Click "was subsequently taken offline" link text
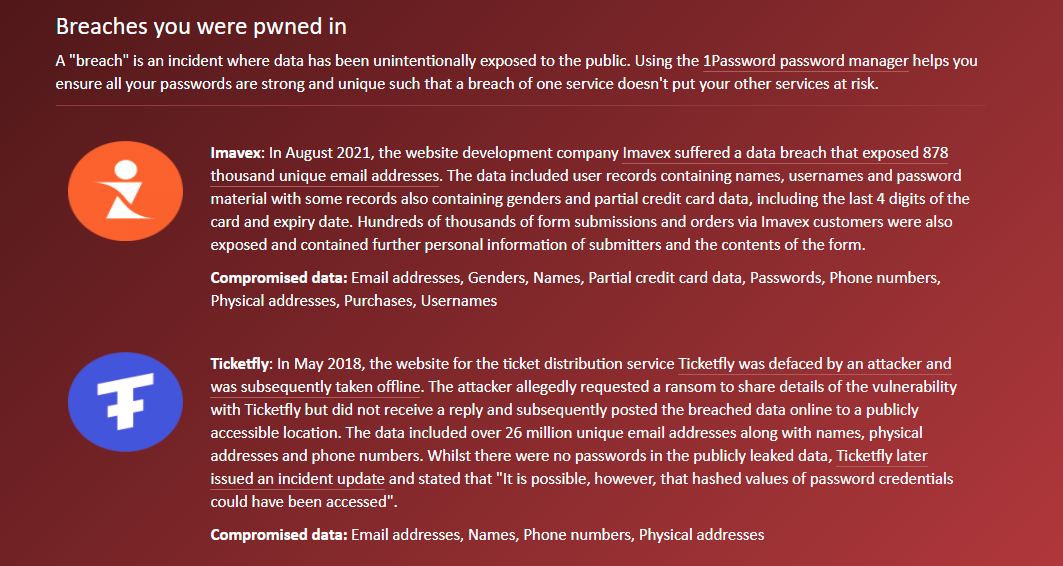This screenshot has width=1063, height=566. tap(315, 387)
